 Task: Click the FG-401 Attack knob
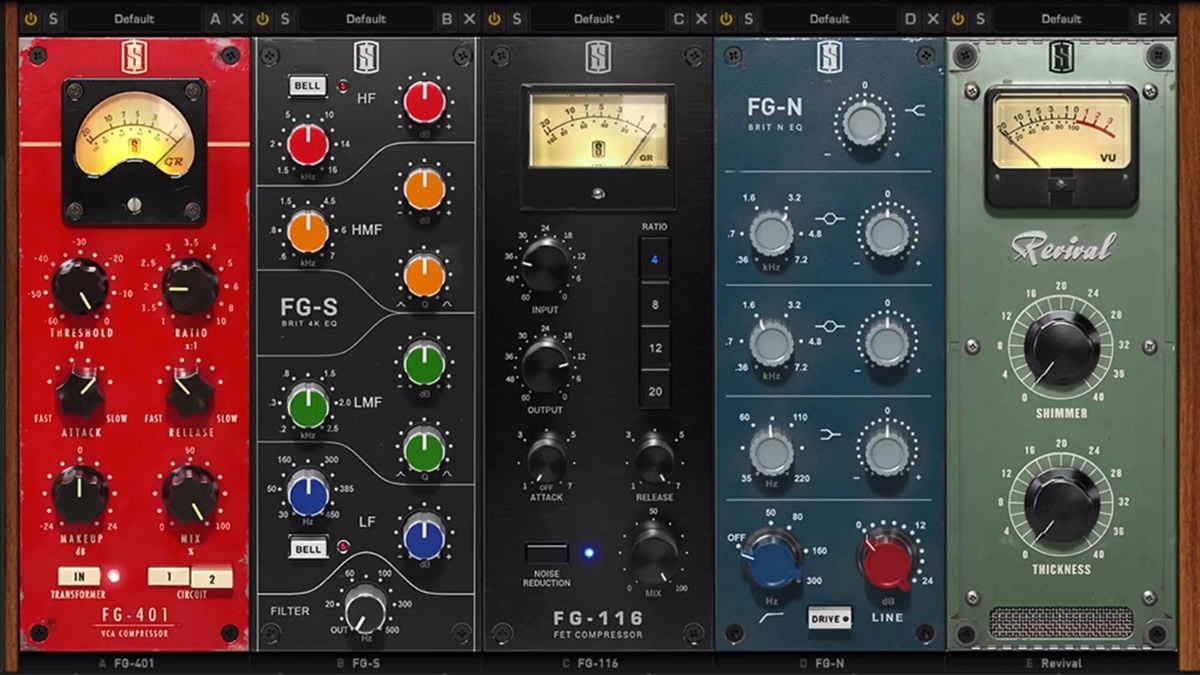click(80, 392)
